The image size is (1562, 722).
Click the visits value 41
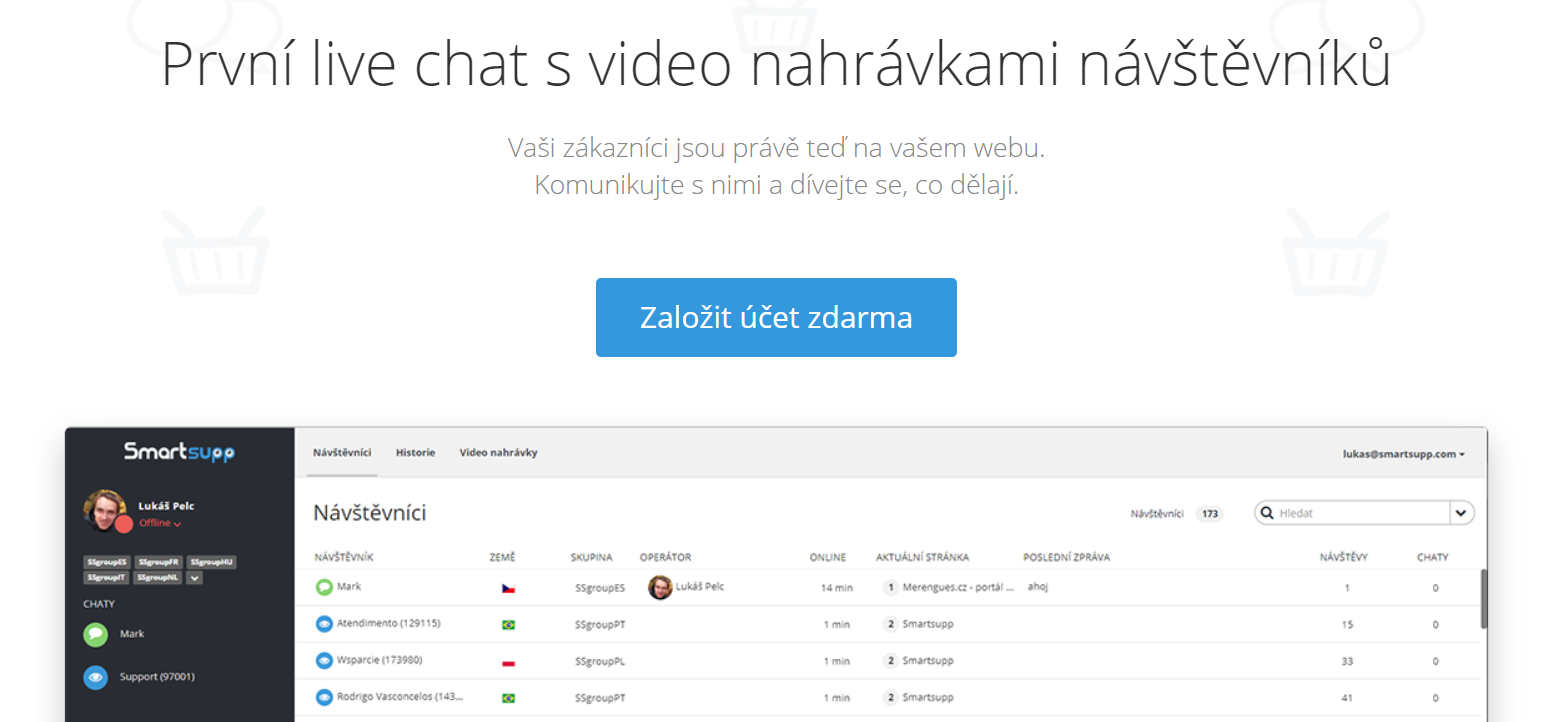click(1347, 698)
